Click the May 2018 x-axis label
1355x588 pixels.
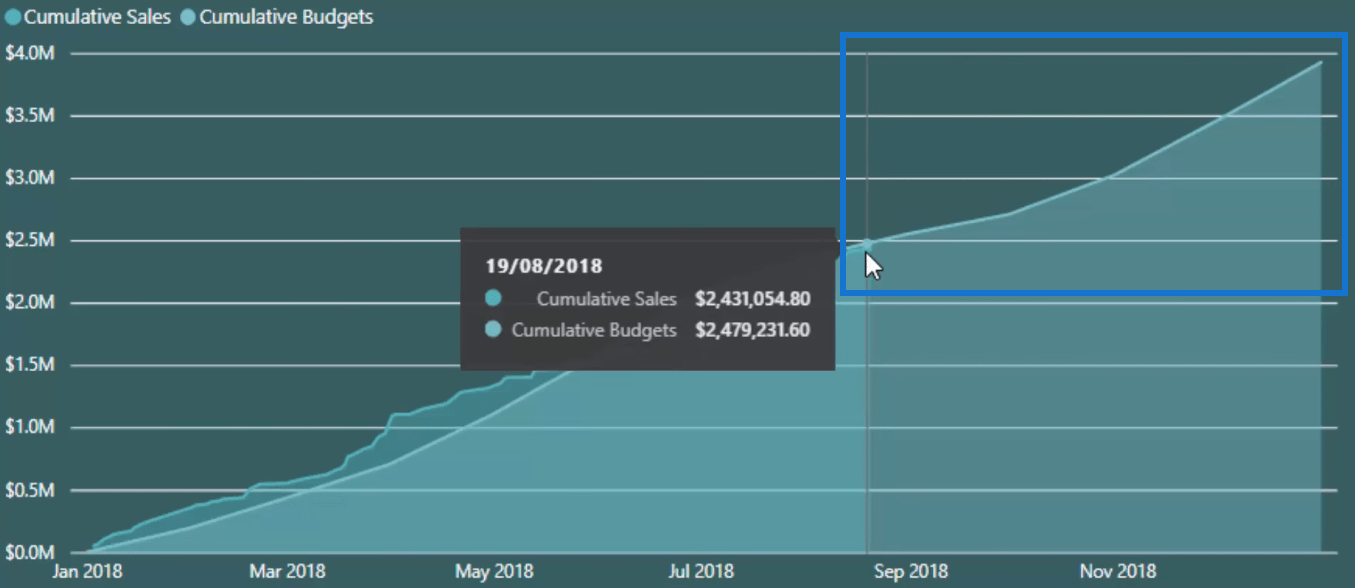pos(494,572)
